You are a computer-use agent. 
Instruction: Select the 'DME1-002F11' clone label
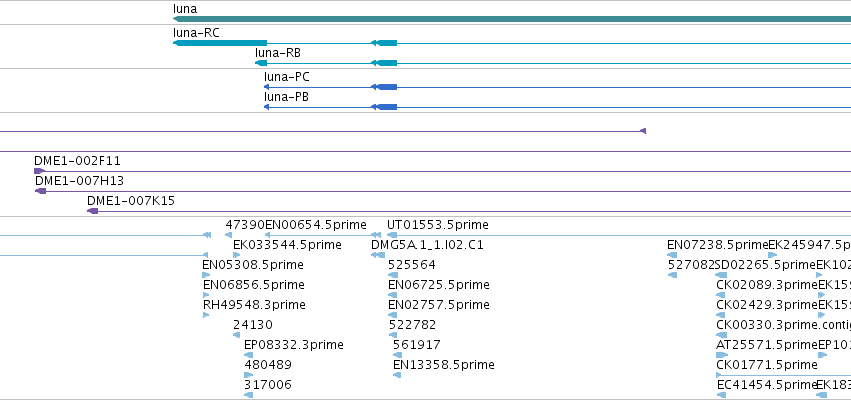pos(77,161)
